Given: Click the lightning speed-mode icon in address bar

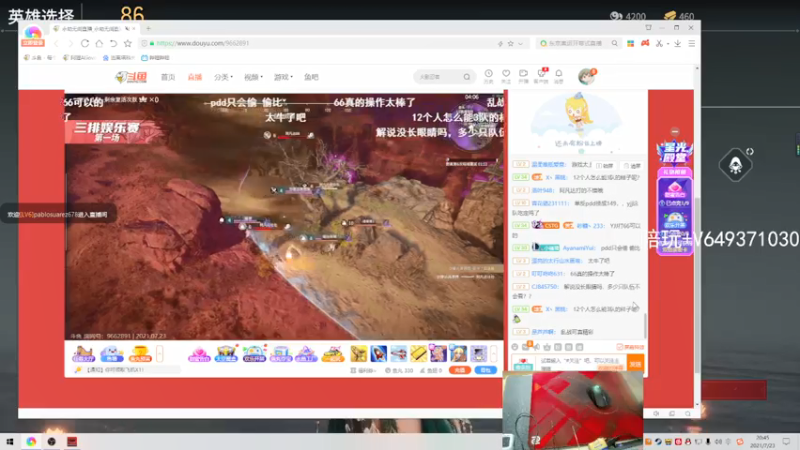Looking at the screenshot, I should pos(500,44).
